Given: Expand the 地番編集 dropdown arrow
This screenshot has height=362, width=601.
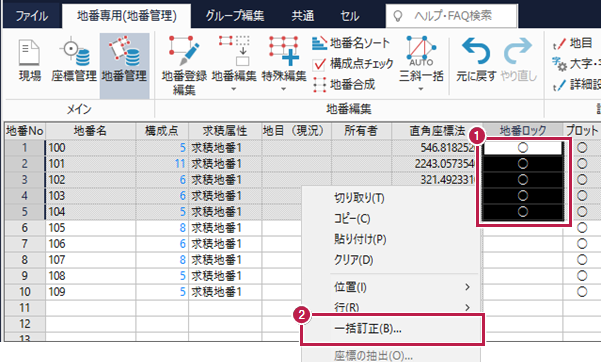Looking at the screenshot, I should pos(234,89).
